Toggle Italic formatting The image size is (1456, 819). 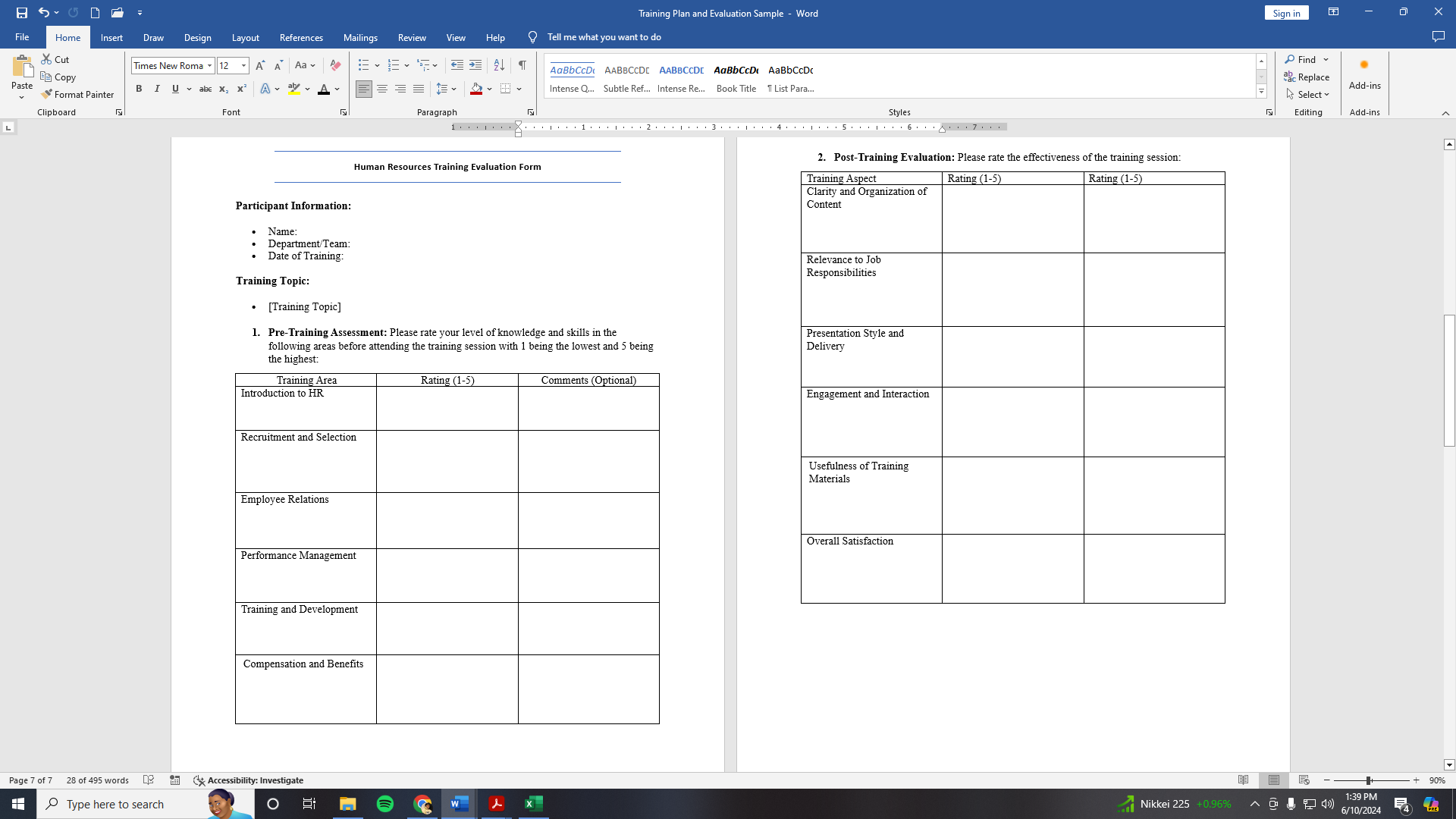[157, 89]
